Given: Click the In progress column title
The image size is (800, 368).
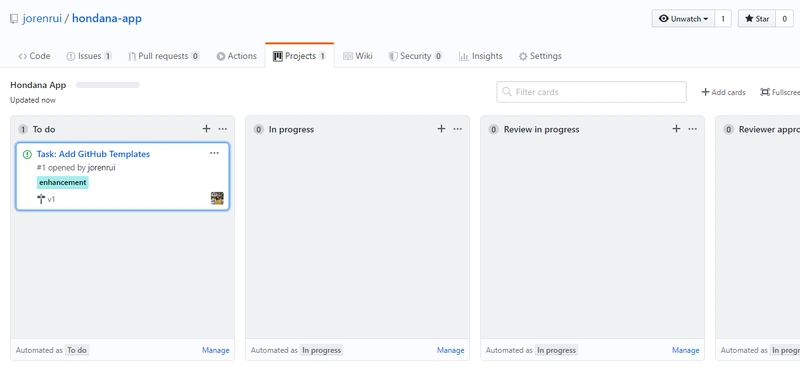Looking at the screenshot, I should coord(291,130).
